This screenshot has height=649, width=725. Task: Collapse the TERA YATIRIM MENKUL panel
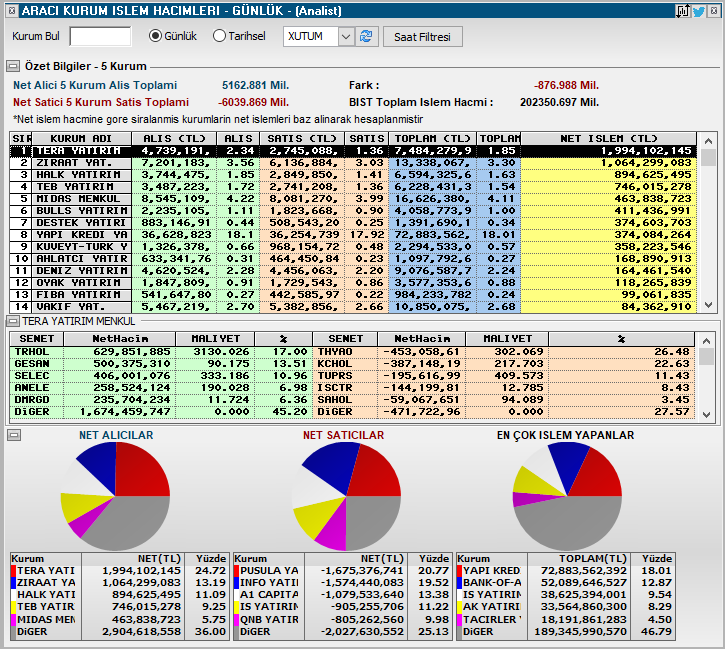13,321
